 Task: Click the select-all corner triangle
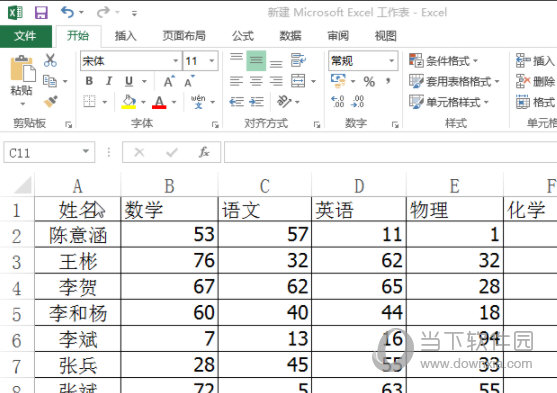(23, 185)
